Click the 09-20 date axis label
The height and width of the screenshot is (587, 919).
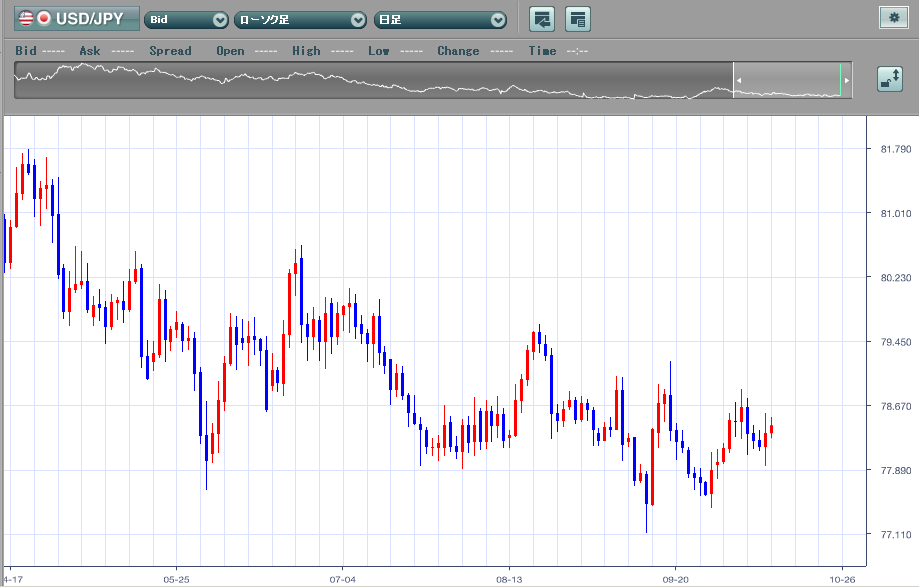675,579
